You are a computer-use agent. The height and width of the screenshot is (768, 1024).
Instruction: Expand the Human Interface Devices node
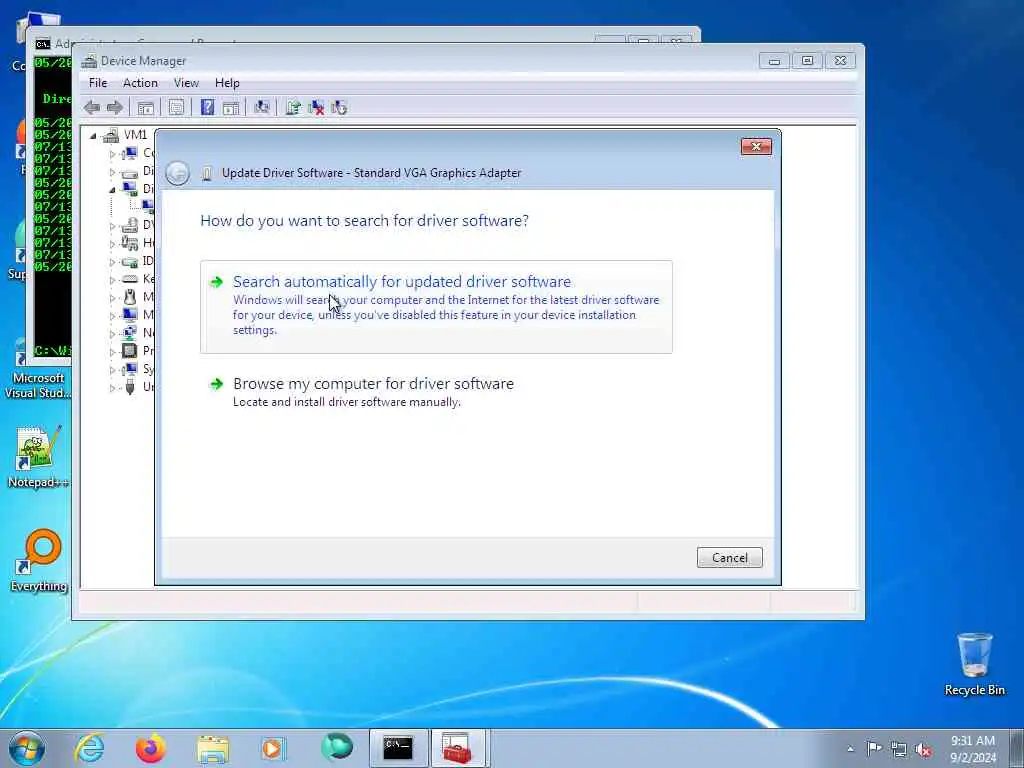click(x=112, y=244)
